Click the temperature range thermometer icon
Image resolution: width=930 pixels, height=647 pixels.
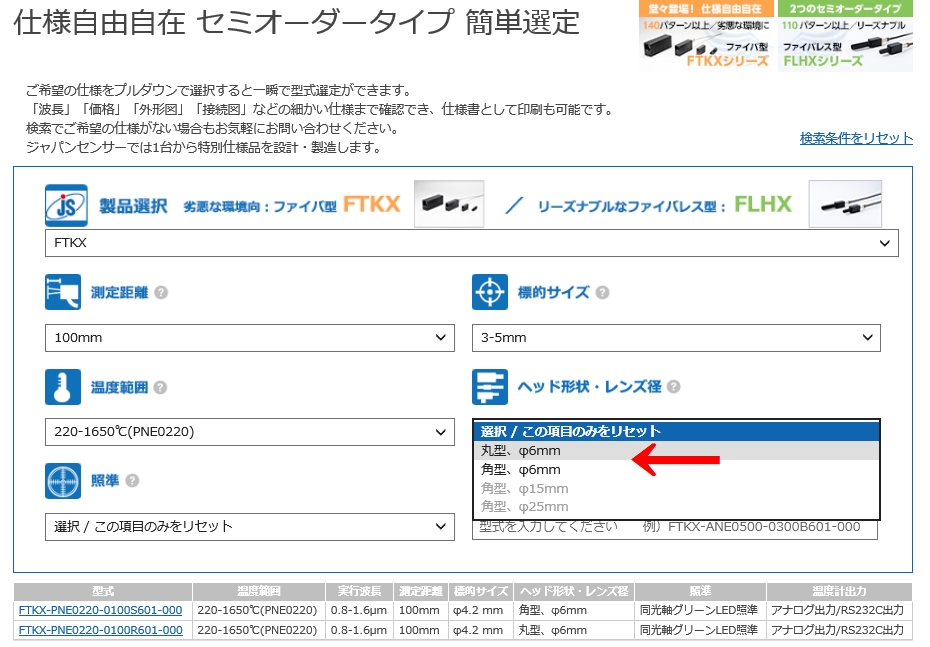[x=63, y=387]
